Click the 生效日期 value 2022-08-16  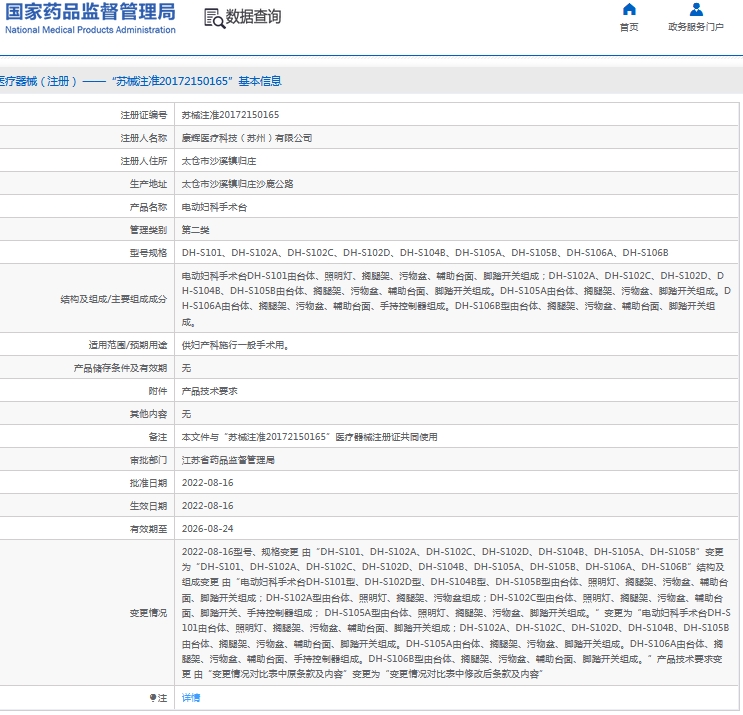point(208,506)
